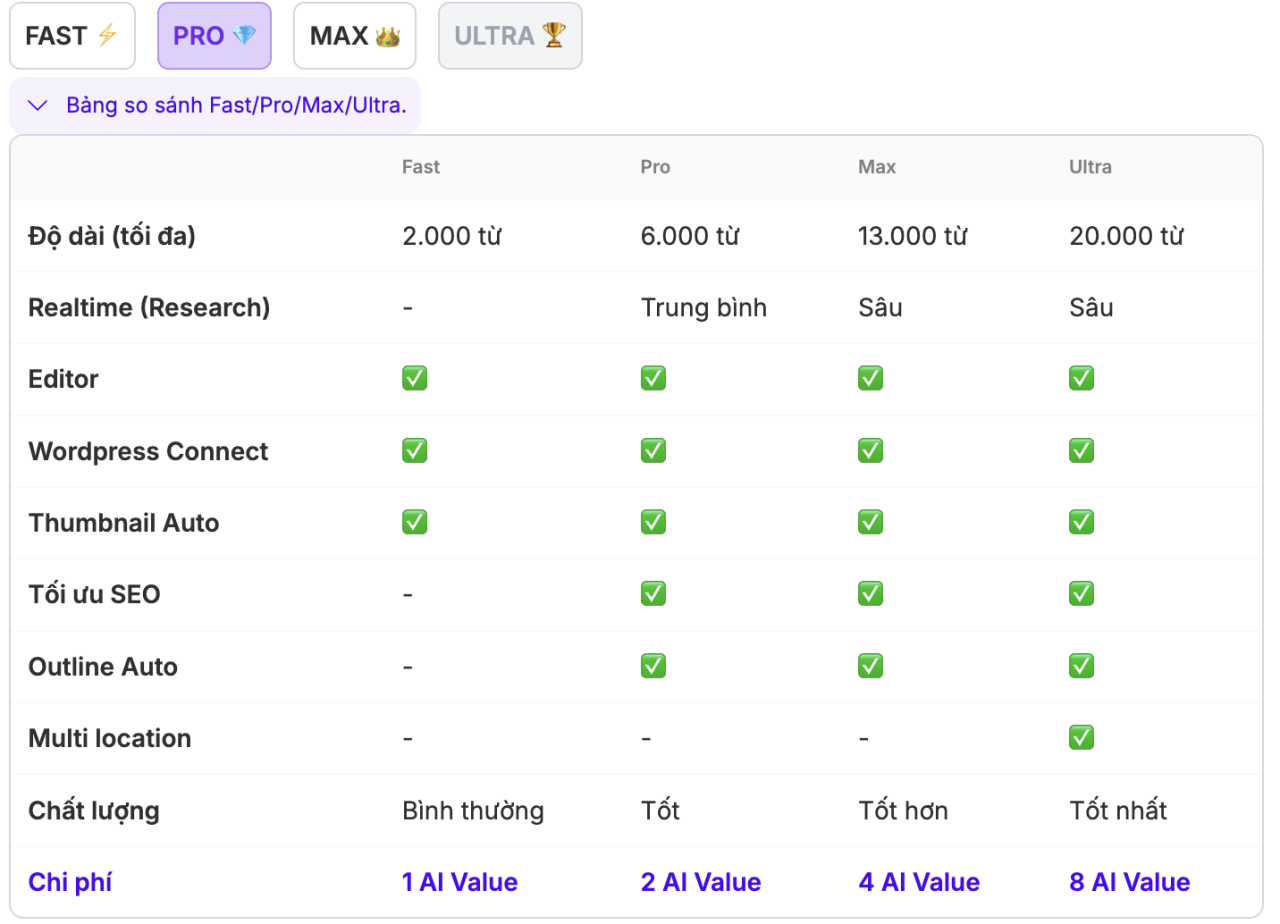The width and height of the screenshot is (1280, 924).
Task: Click the 4 AI Value cost
Action: tap(919, 883)
